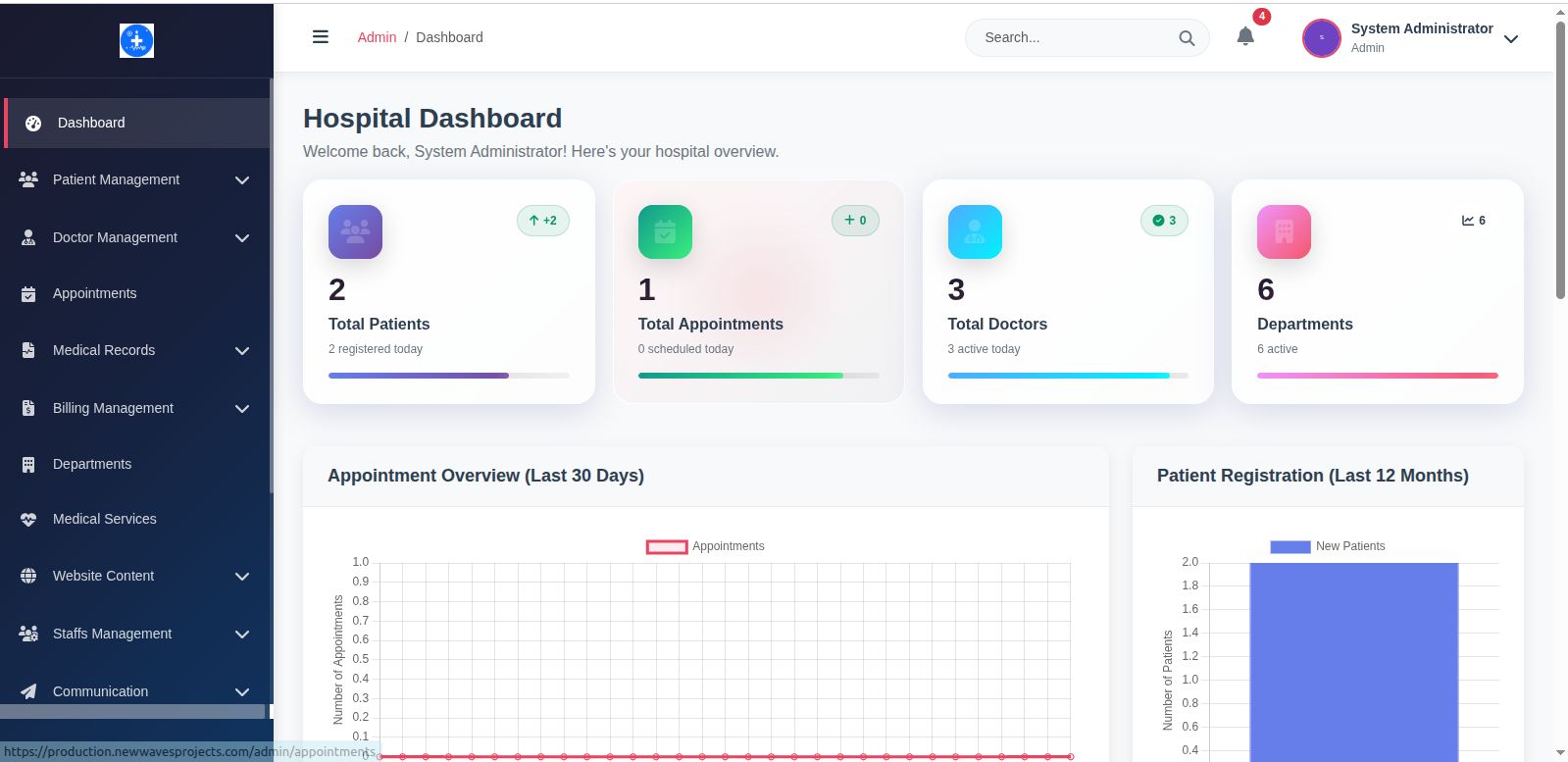The height and width of the screenshot is (762, 1568).
Task: Open the notifications bell
Action: point(1244,37)
